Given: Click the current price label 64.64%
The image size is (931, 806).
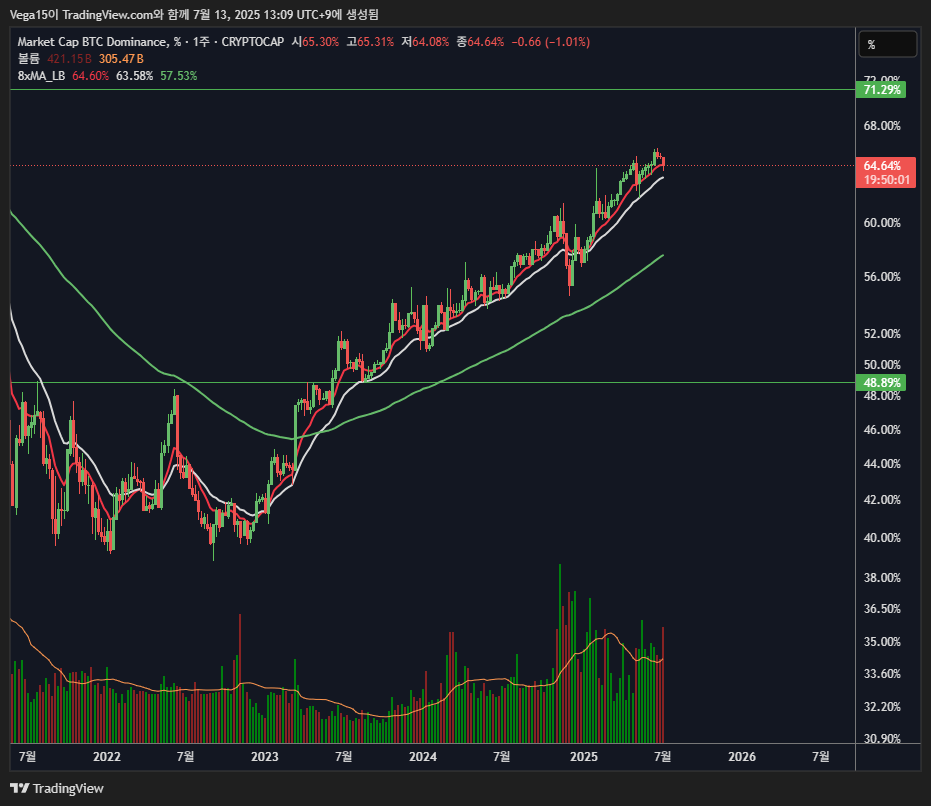Looking at the screenshot, I should (882, 166).
